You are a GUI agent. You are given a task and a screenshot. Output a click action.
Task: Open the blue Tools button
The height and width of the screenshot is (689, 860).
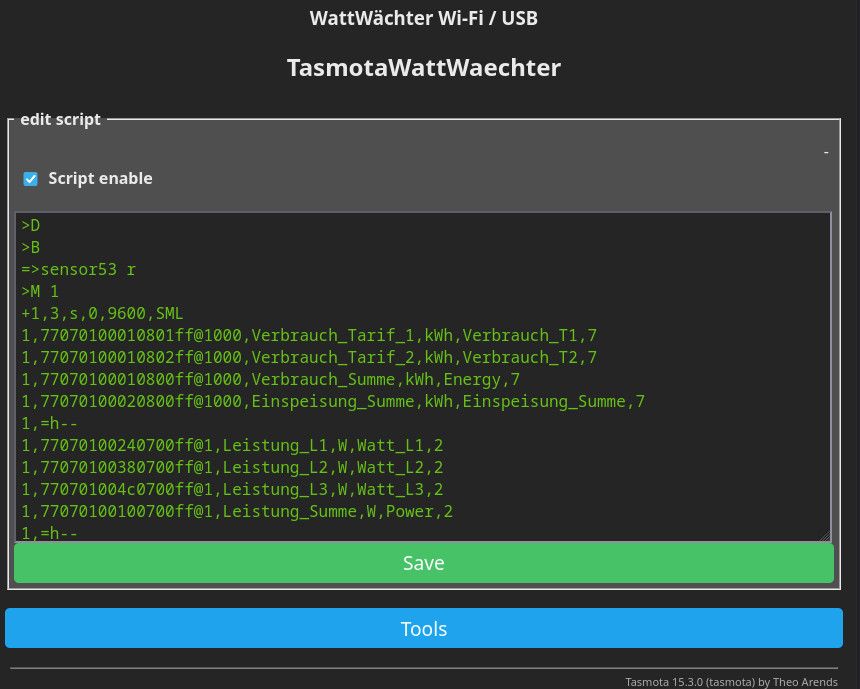tap(423, 628)
